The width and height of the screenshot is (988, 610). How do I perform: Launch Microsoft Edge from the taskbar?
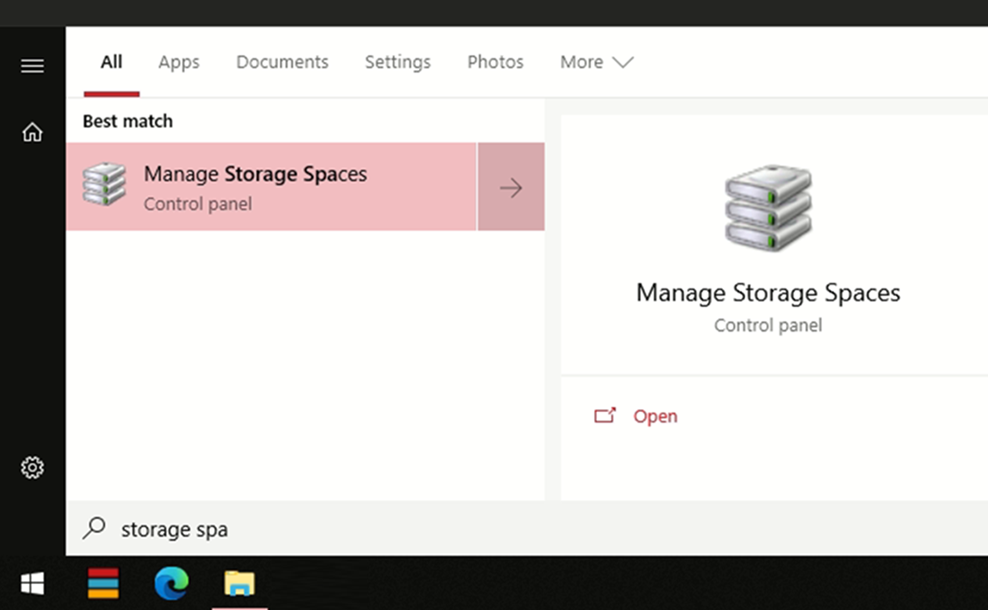coord(171,583)
